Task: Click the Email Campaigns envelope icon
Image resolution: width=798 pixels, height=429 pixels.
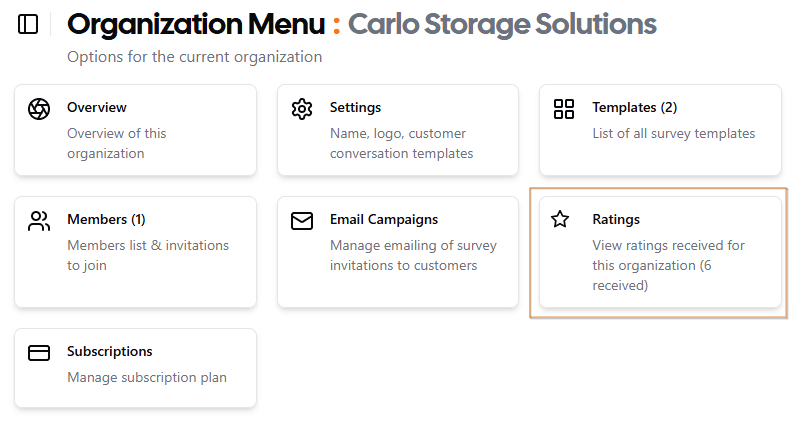Action: point(302,221)
